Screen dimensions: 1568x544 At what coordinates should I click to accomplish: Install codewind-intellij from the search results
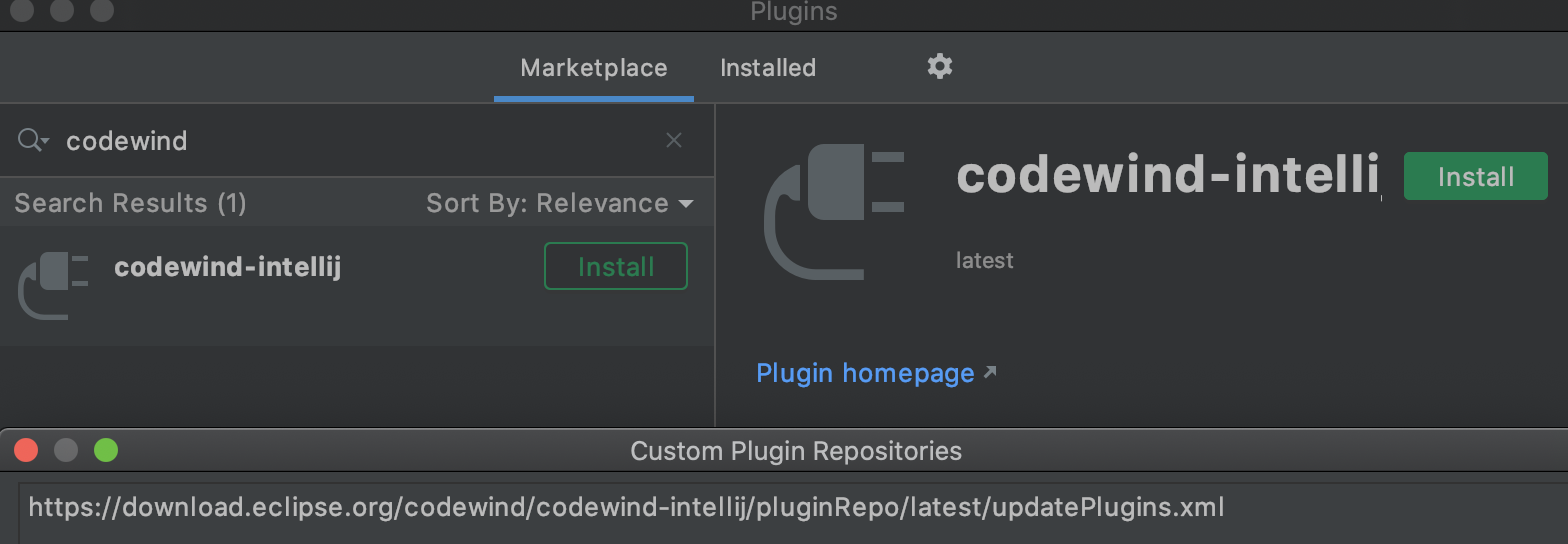pos(616,266)
